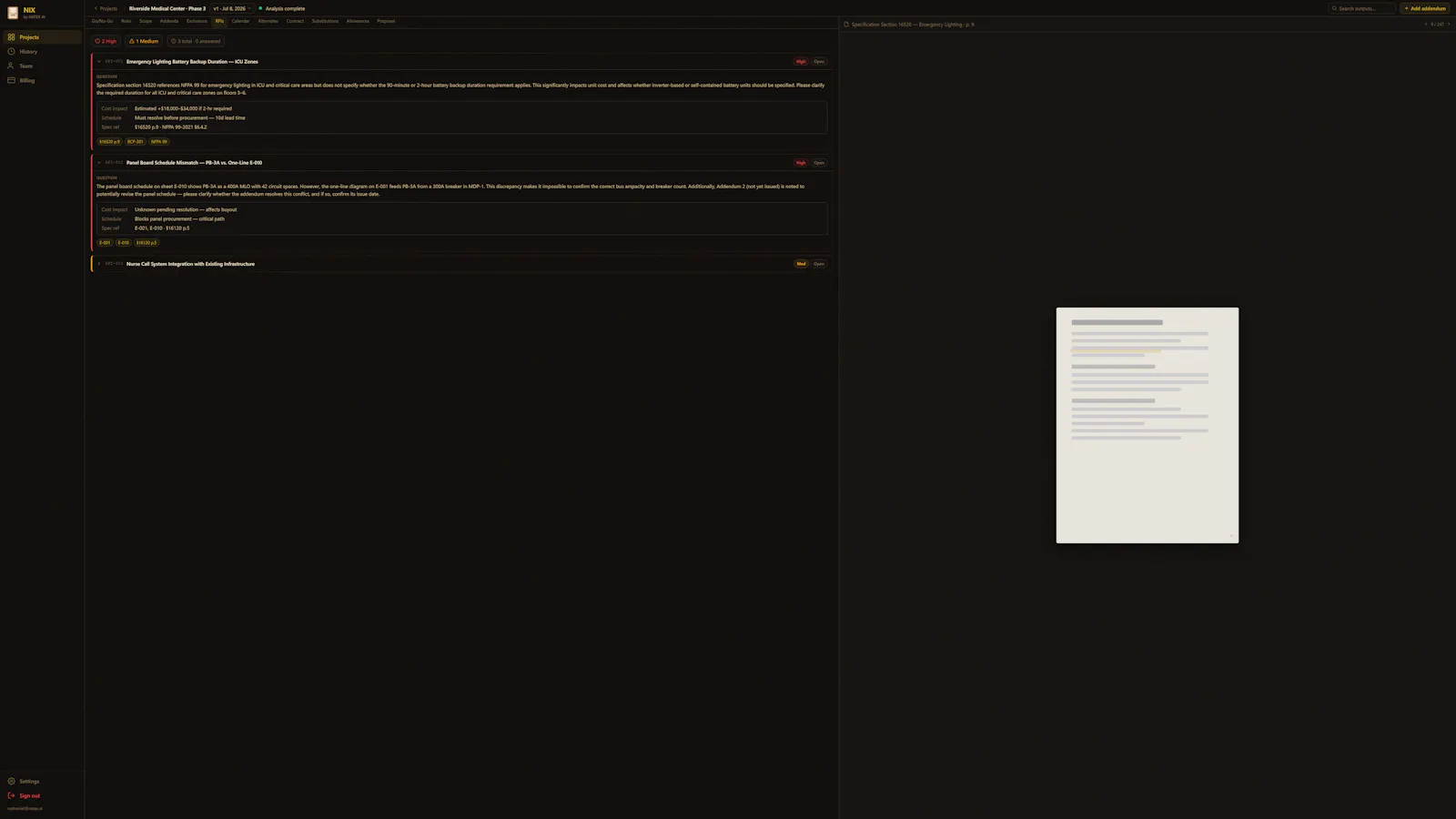1456x819 pixels.
Task: Click the Add addendum button
Action: (x=1425, y=8)
